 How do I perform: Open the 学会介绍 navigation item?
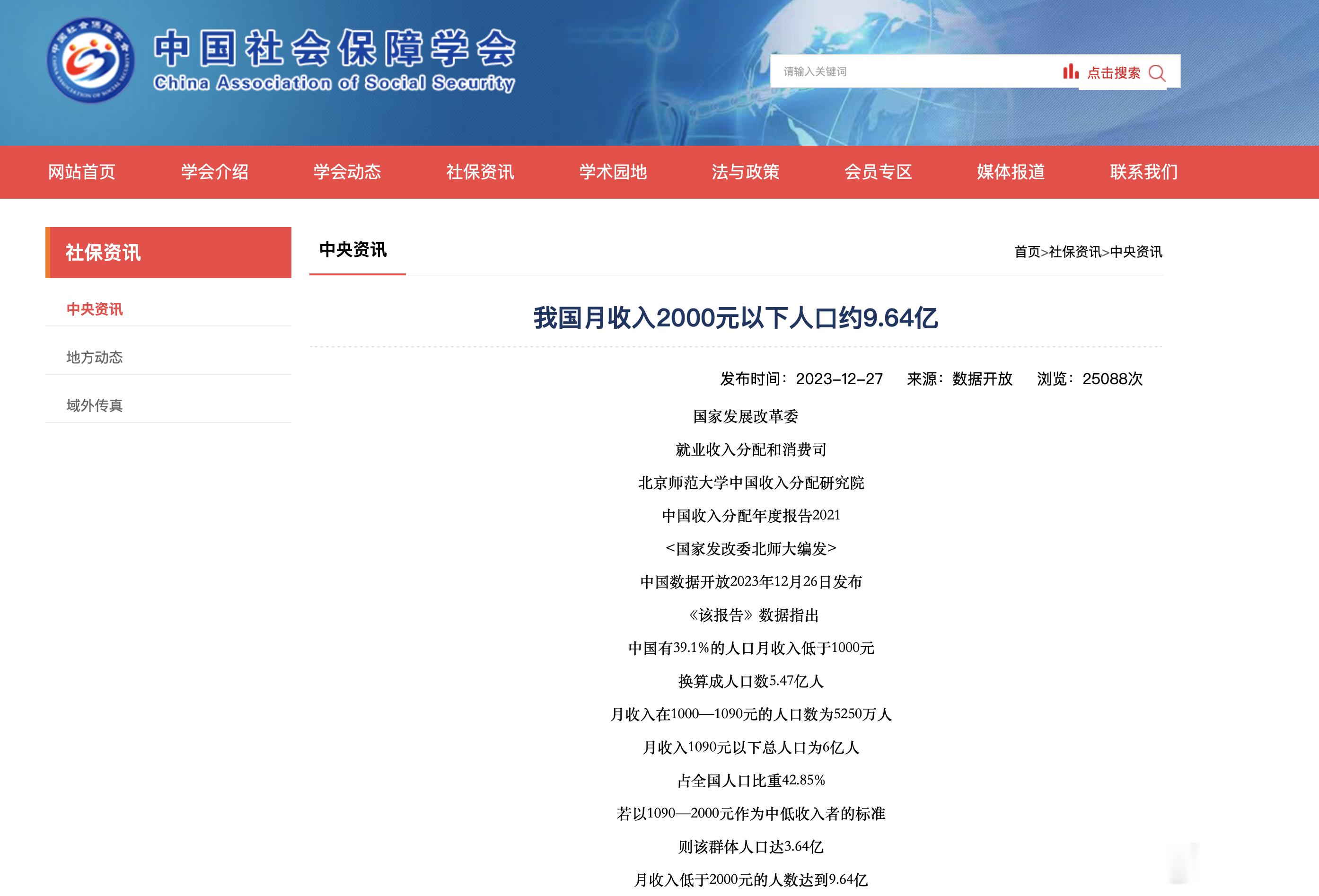pyautogui.click(x=214, y=172)
